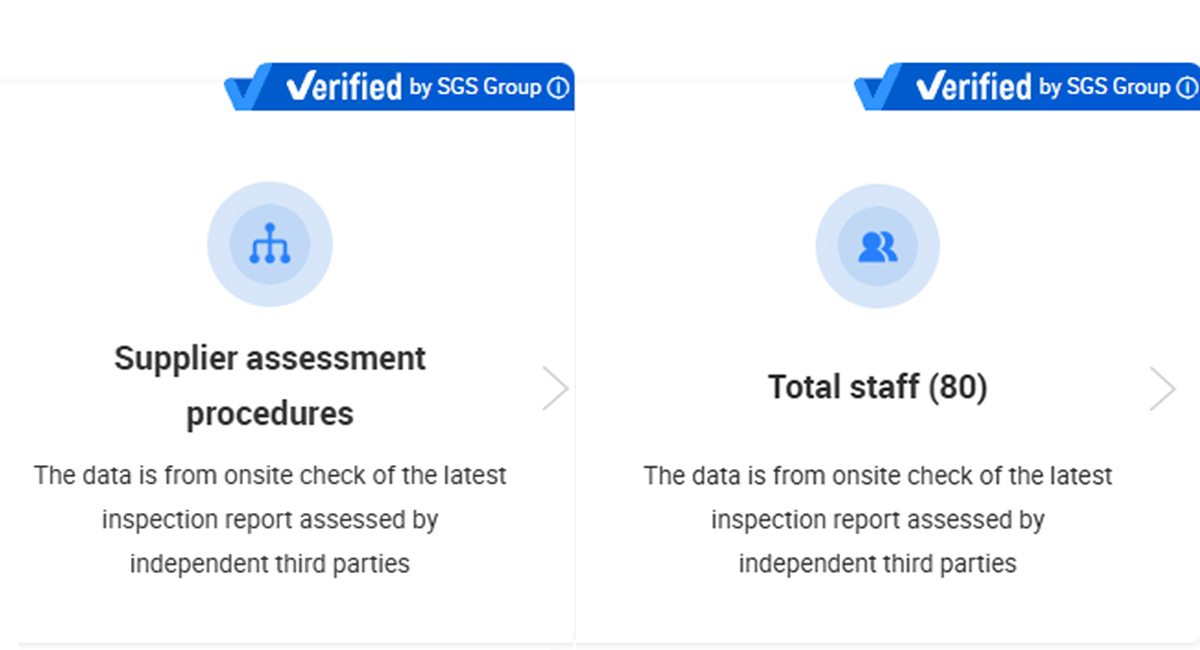1200x650 pixels.
Task: Click the info icon on the right Verified badge
Action: pyautogui.click(x=1188, y=88)
